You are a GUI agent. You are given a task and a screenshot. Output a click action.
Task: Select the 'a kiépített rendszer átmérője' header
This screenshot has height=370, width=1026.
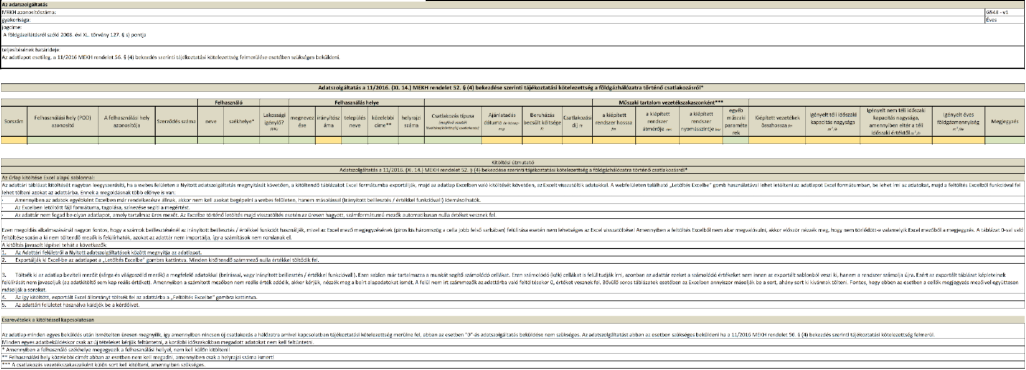pyautogui.click(x=657, y=120)
